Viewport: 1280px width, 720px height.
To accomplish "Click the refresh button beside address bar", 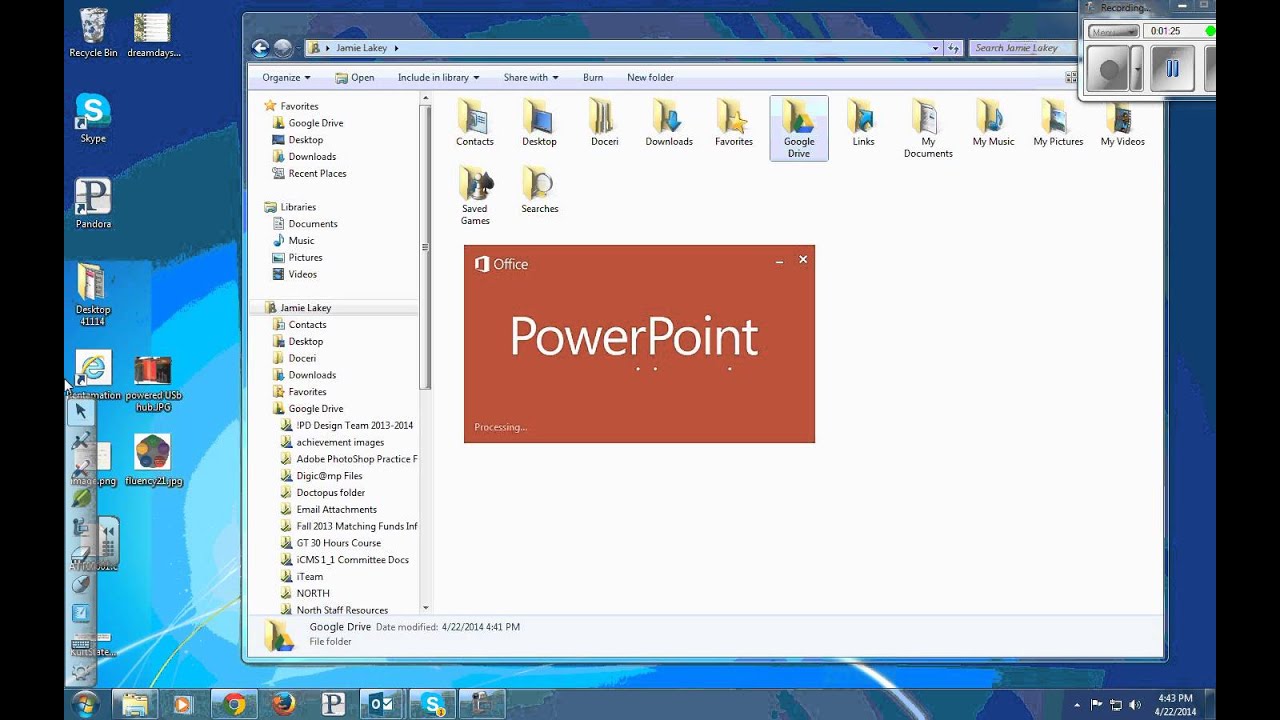I will pos(954,48).
